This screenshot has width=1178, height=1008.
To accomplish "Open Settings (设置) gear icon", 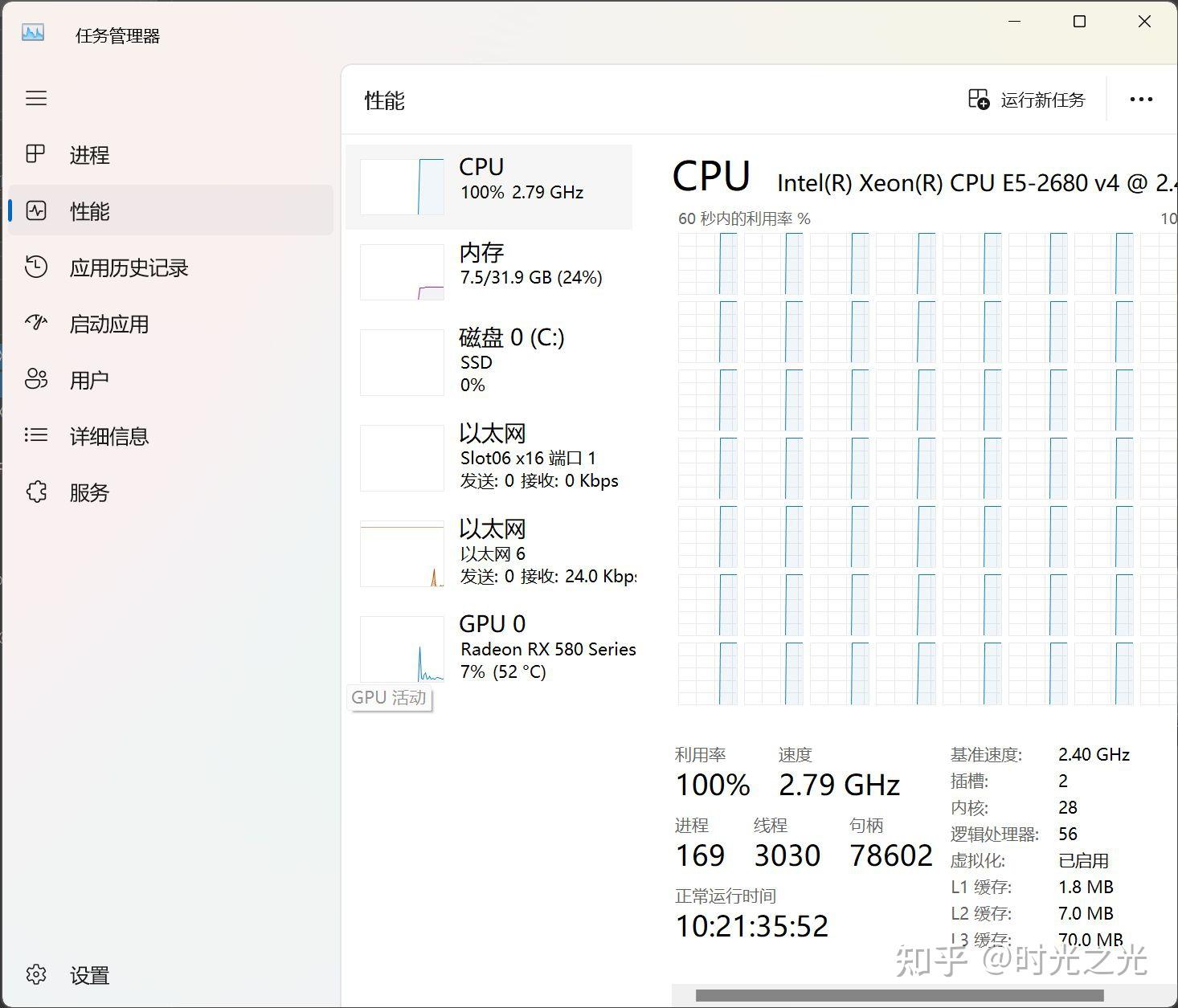I will (36, 975).
